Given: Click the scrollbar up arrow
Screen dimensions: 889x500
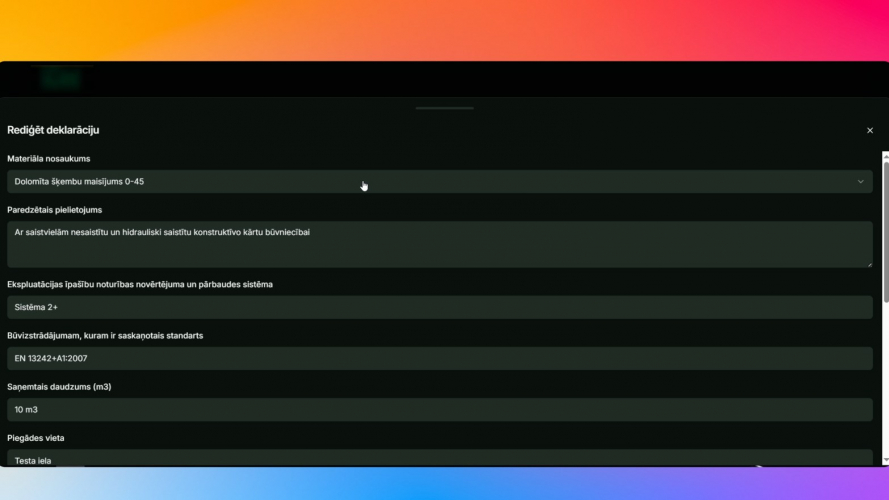Looking at the screenshot, I should click(x=886, y=156).
